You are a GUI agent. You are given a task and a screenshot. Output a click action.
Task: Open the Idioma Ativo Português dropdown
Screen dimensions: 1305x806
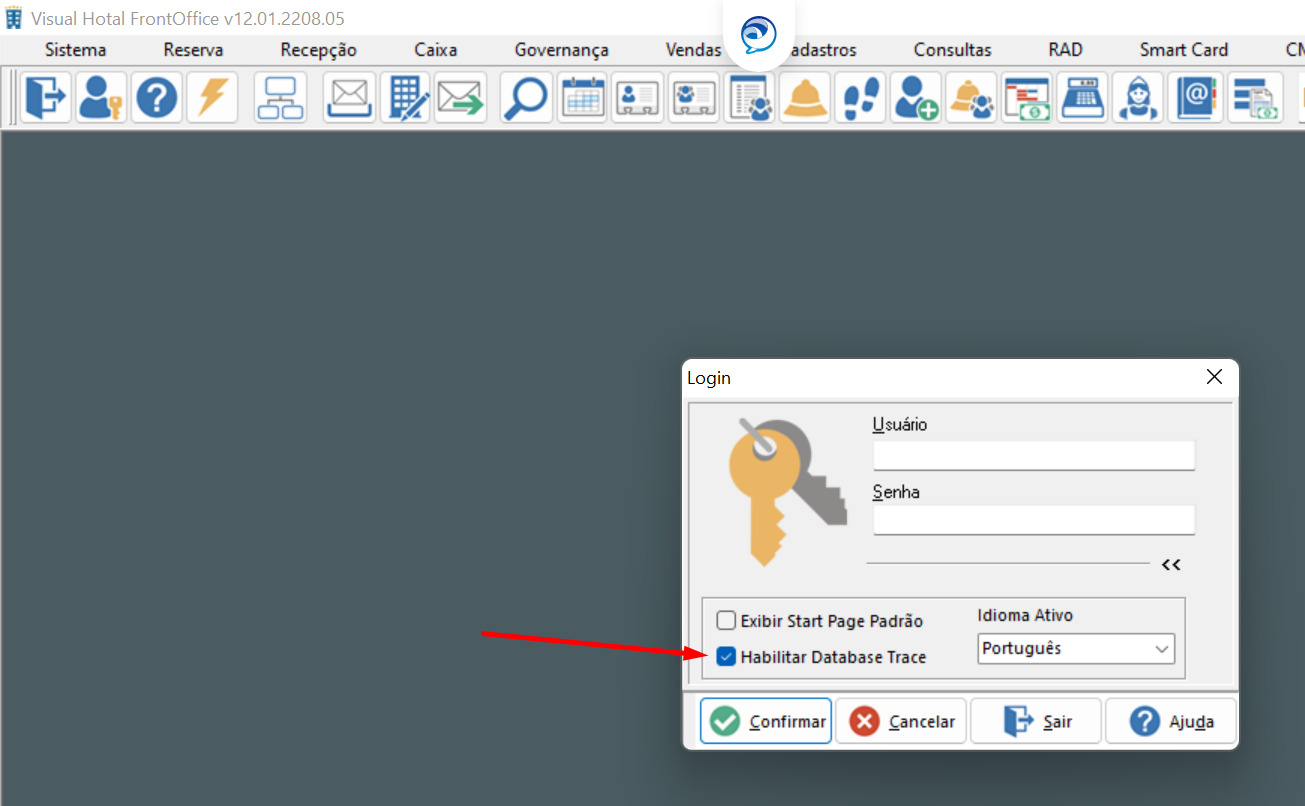coord(1076,649)
